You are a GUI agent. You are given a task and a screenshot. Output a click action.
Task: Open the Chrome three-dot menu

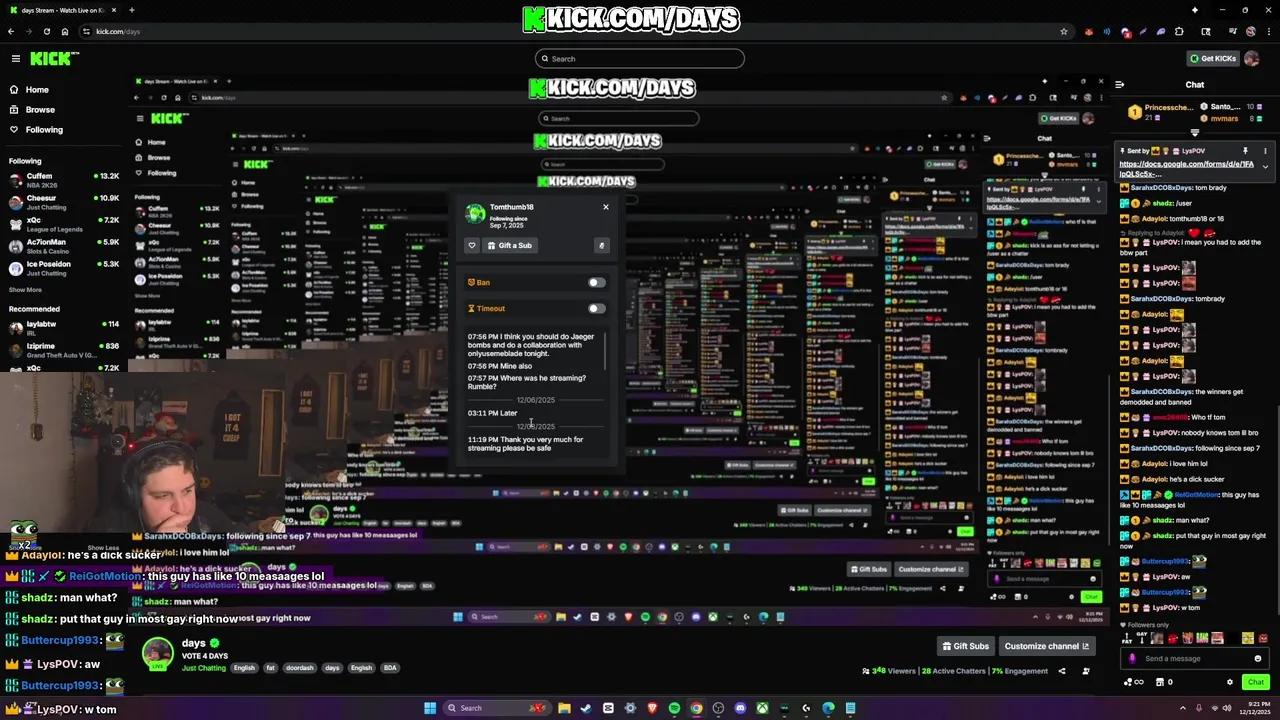1269,31
